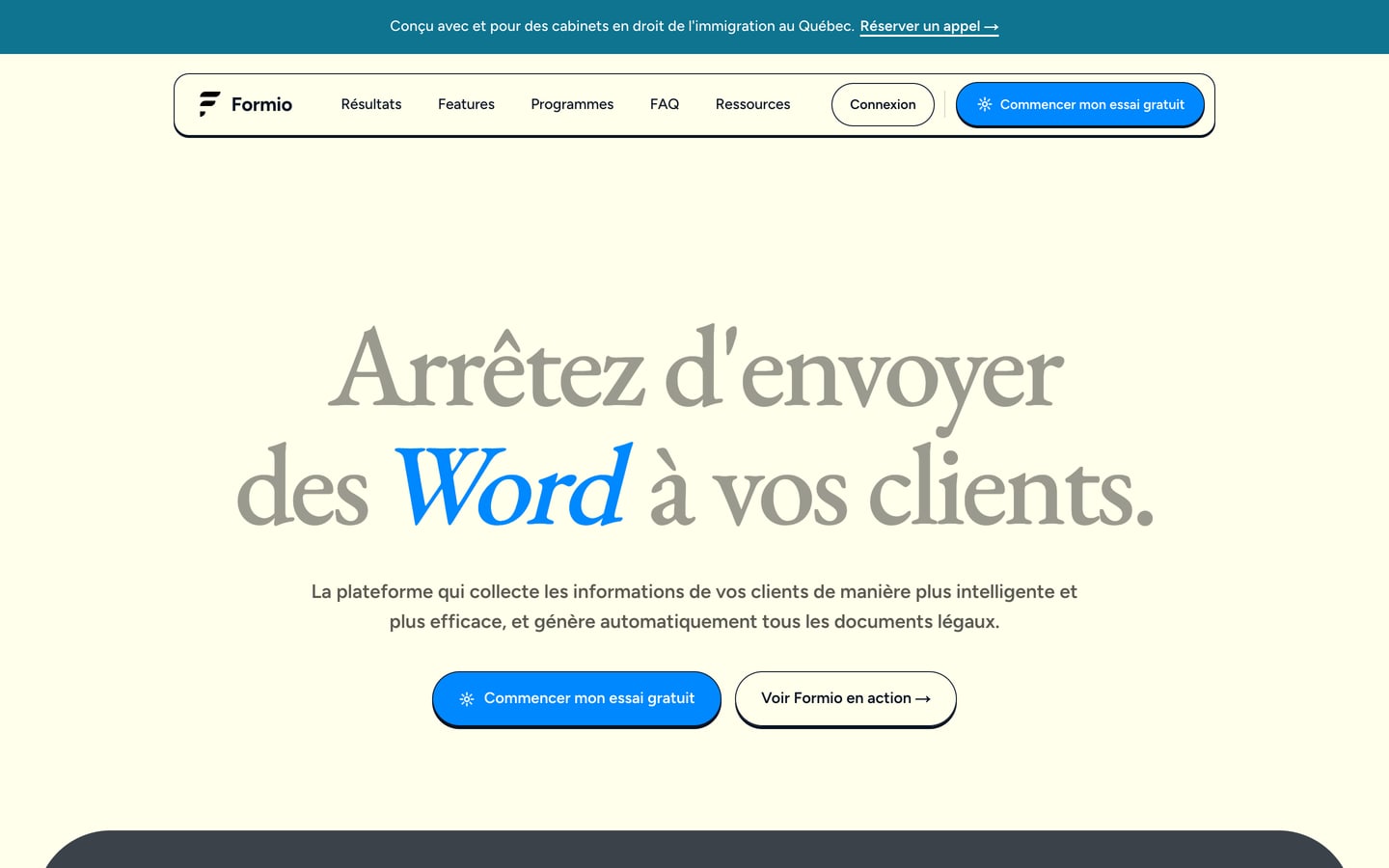This screenshot has height=868, width=1389.
Task: Click the blue word "Word" in headline
Action: (x=512, y=485)
